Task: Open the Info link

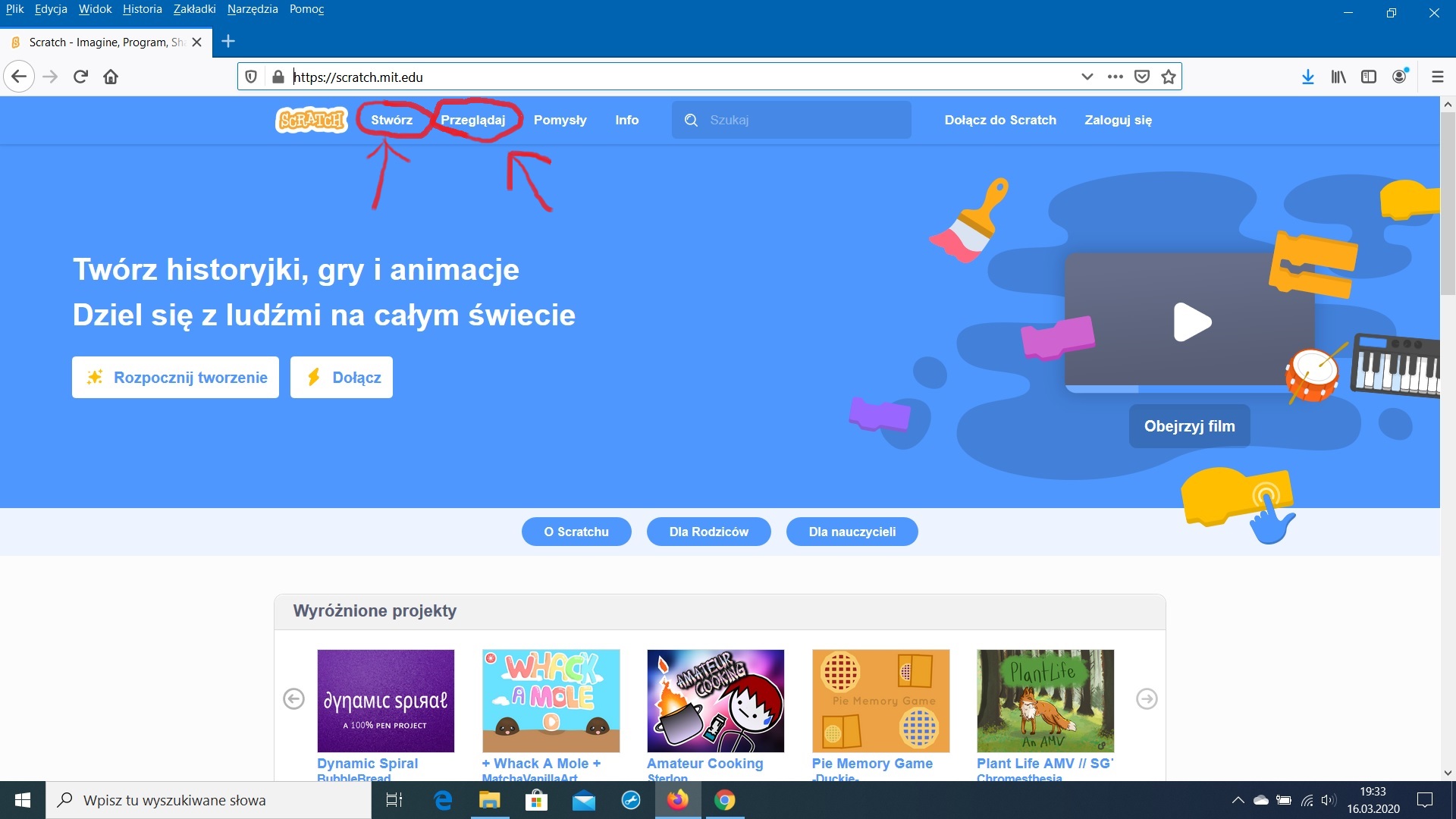Action: point(626,120)
